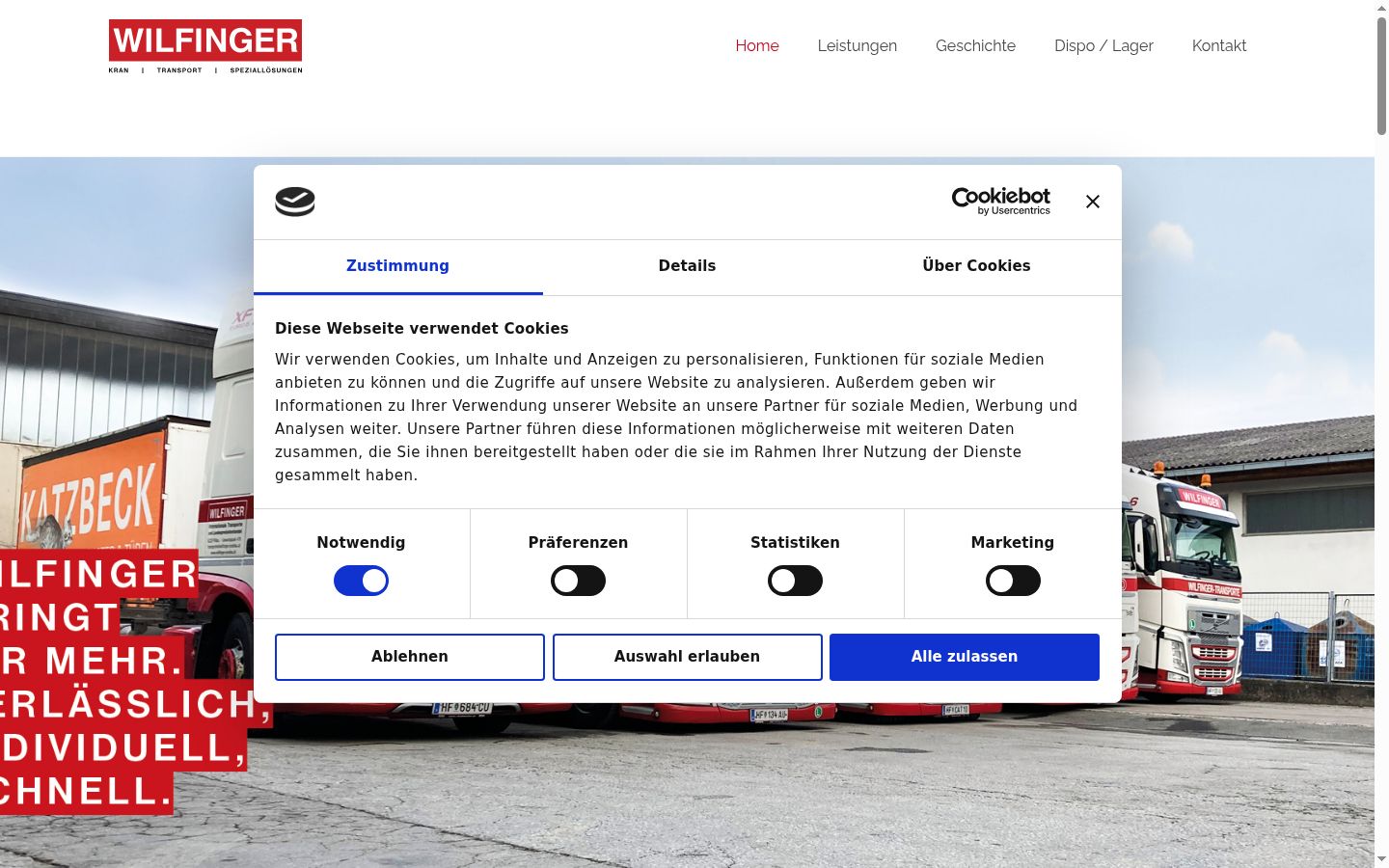Click the heading 'Diese Webseite verwendet Cookies'
1389x868 pixels.
pos(422,328)
